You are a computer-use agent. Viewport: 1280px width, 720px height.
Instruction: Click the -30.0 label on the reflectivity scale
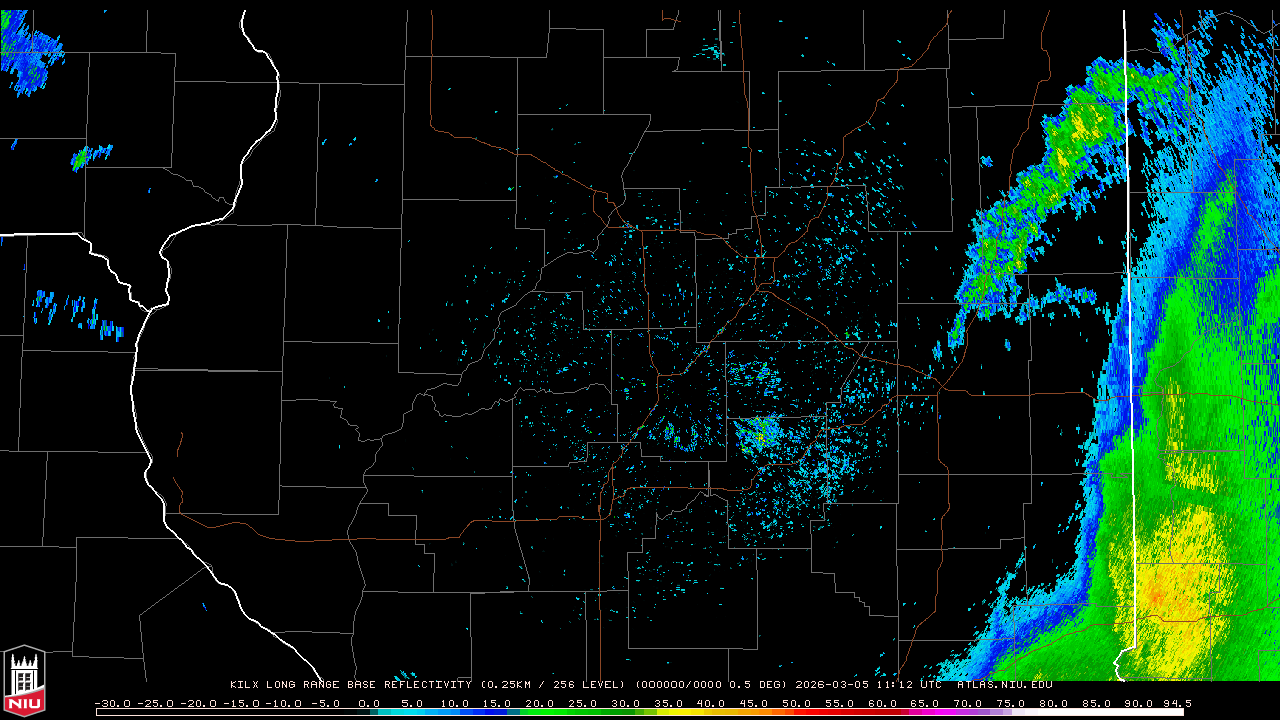click(112, 703)
